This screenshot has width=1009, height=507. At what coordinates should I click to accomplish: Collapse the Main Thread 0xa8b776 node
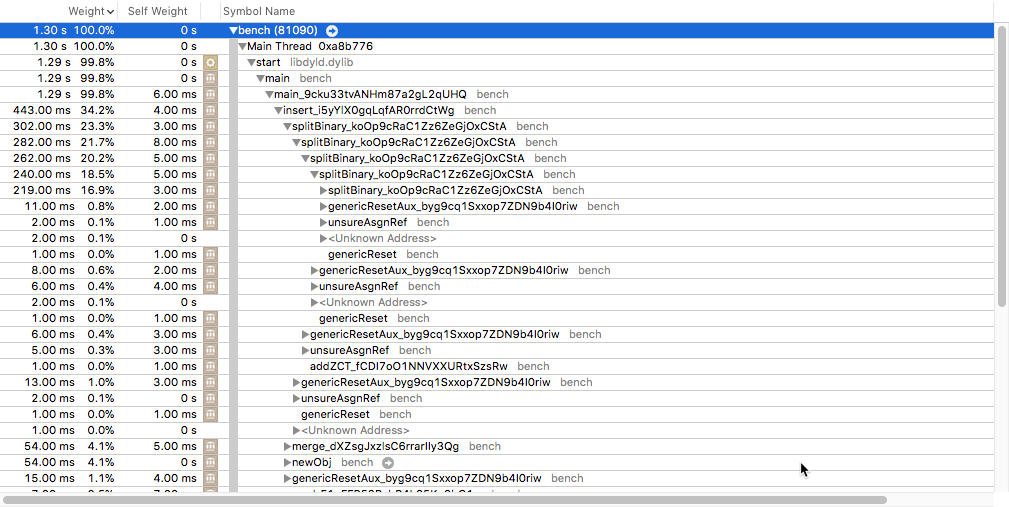[x=242, y=46]
